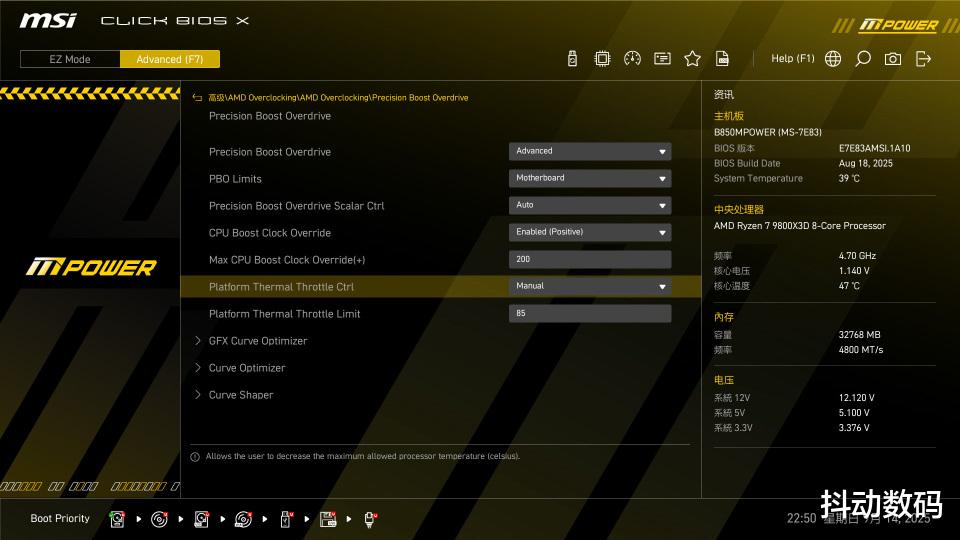Change language via the globe icon
This screenshot has height=540, width=960.
[833, 59]
